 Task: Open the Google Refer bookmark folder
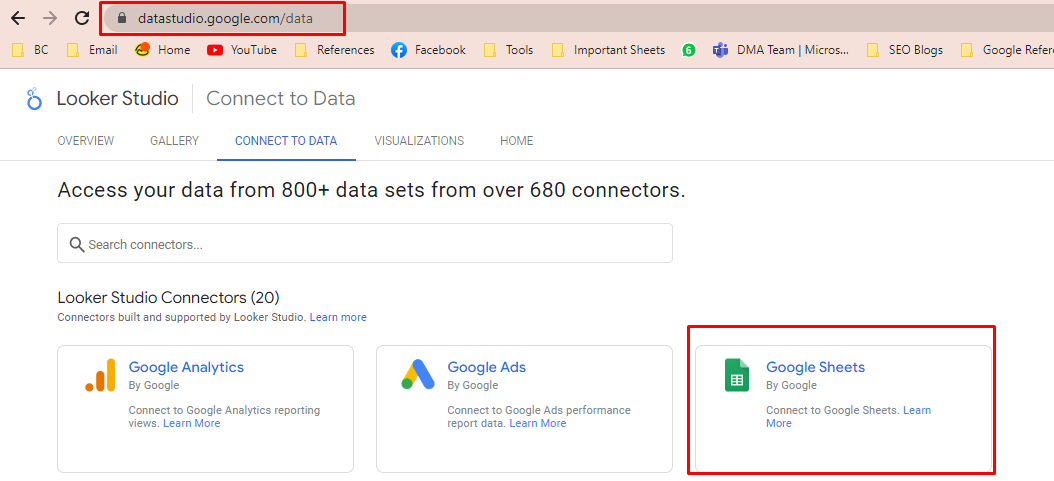click(x=1006, y=50)
